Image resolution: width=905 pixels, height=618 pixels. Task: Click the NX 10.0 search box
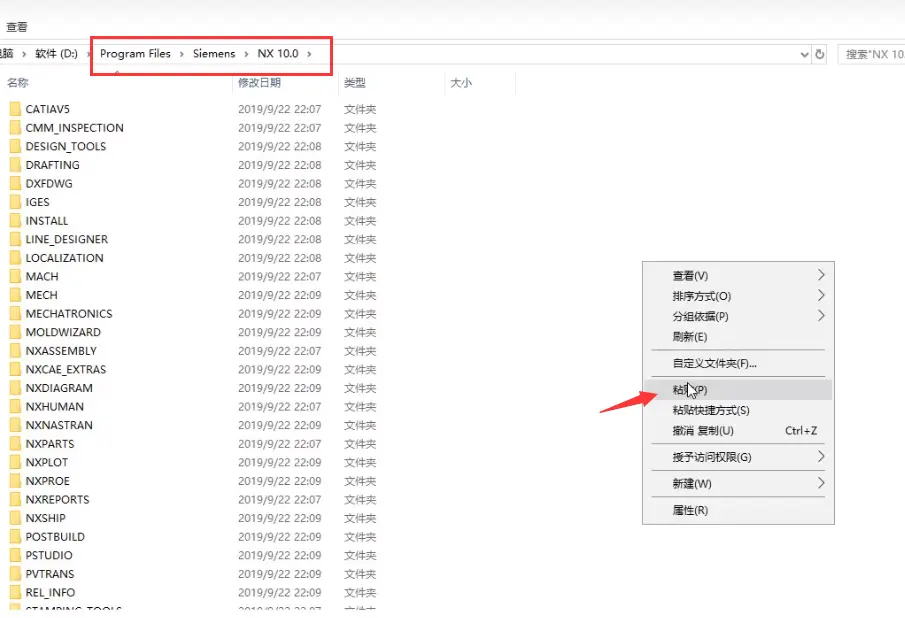[x=872, y=54]
